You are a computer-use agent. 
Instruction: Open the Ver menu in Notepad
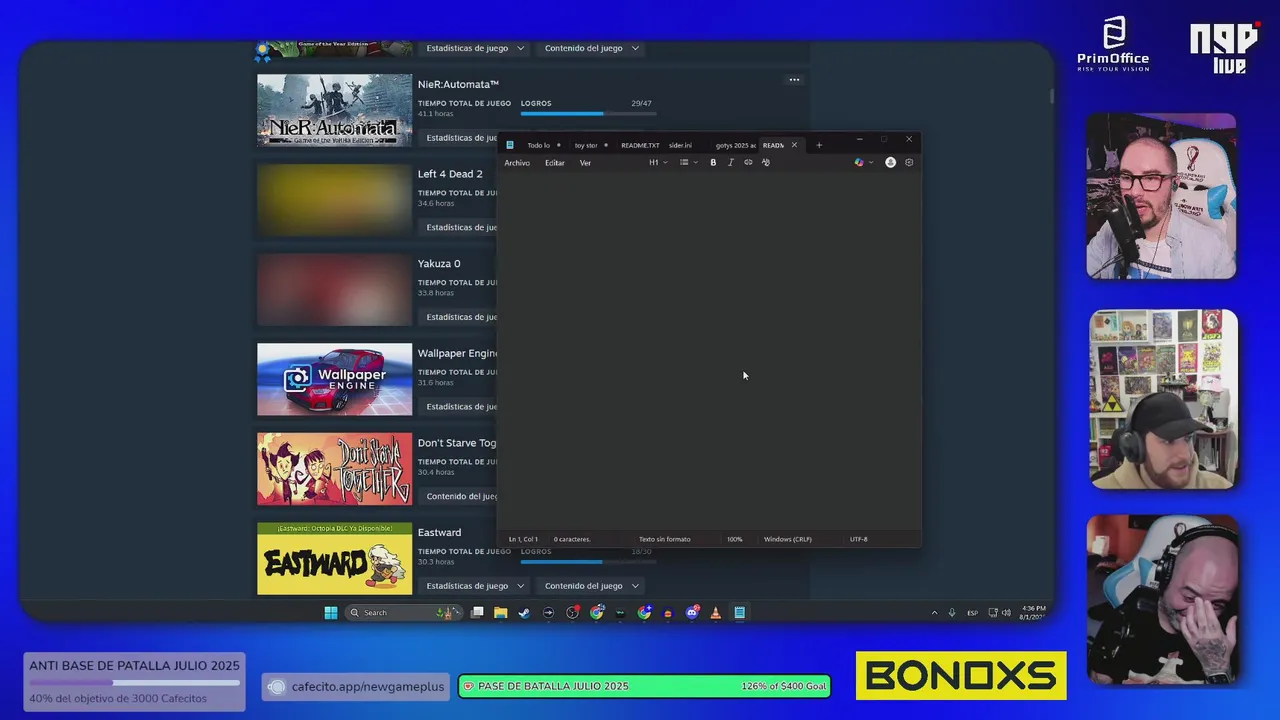(585, 163)
